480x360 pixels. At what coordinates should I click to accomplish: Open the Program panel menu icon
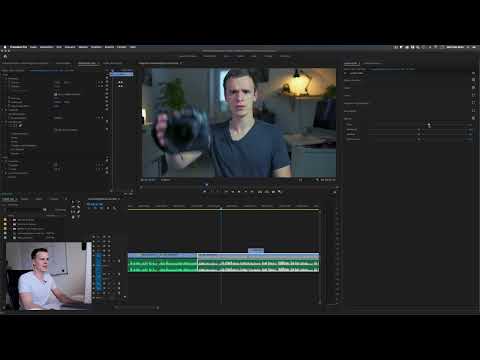point(181,63)
